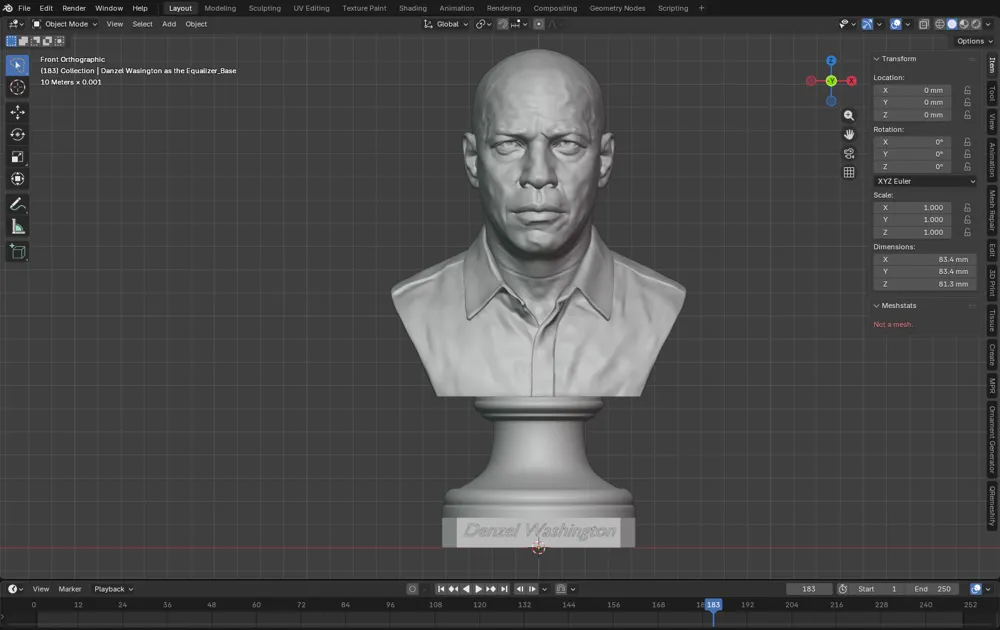Screen dimensions: 1000x630
Task: Open the Options dropdown
Action: [x=974, y=41]
